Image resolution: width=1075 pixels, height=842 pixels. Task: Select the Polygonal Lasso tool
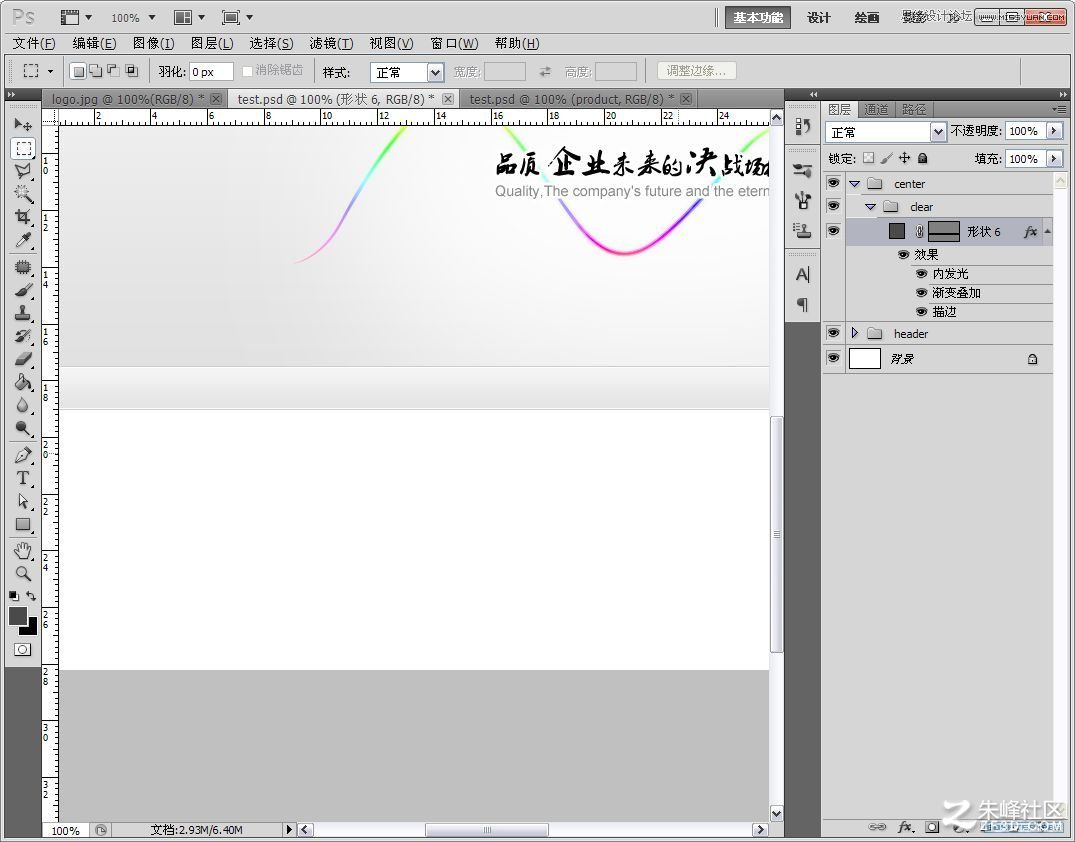click(23, 171)
